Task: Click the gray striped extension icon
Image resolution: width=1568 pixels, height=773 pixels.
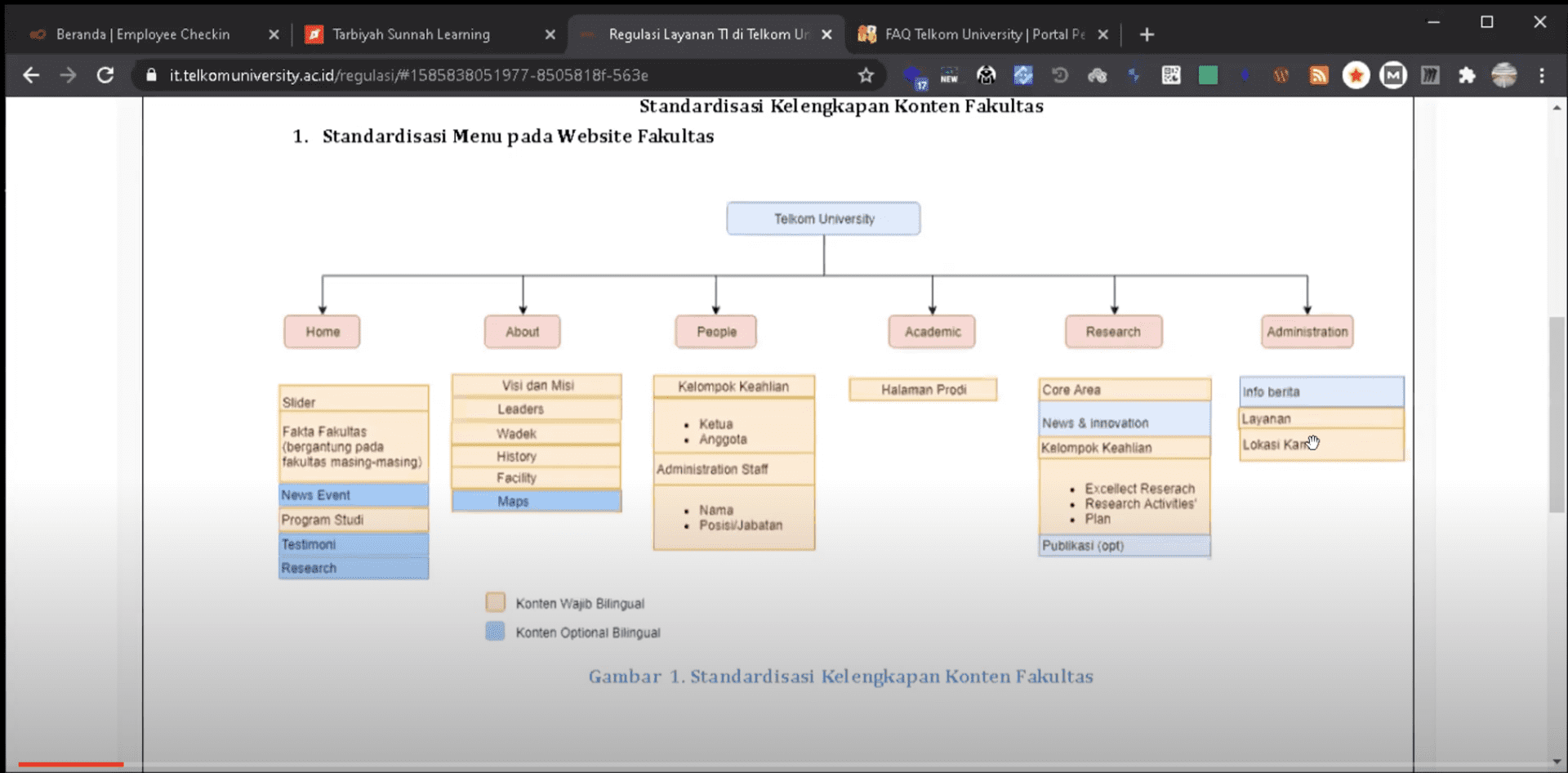Action: [x=1430, y=75]
